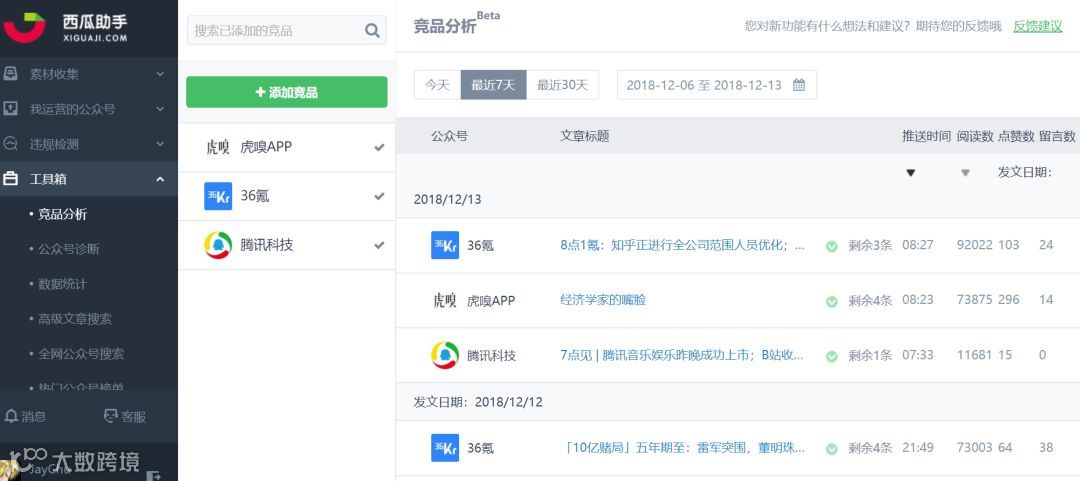
Task: Open 高级文章搜索 in sidebar
Action: pyautogui.click(x=75, y=319)
